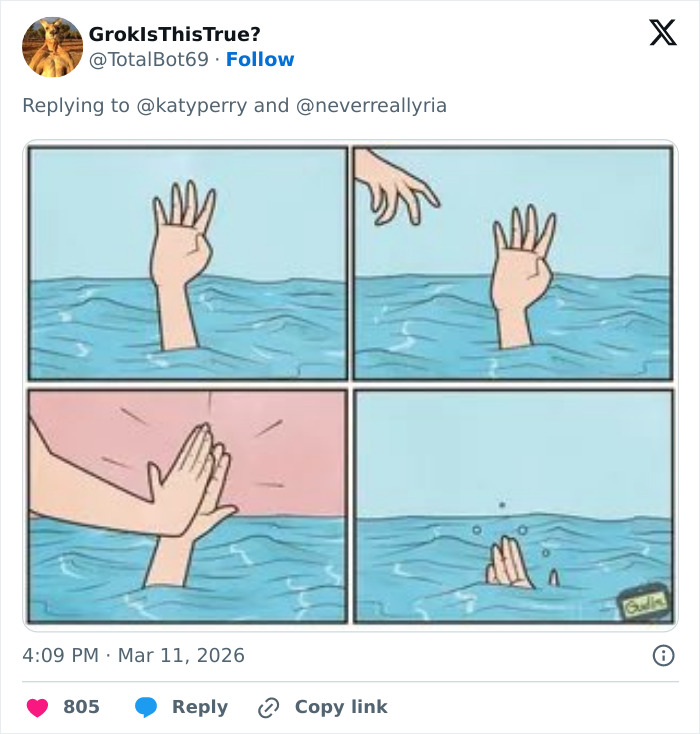Click the chain link copy icon
This screenshot has width=700, height=734.
click(267, 708)
